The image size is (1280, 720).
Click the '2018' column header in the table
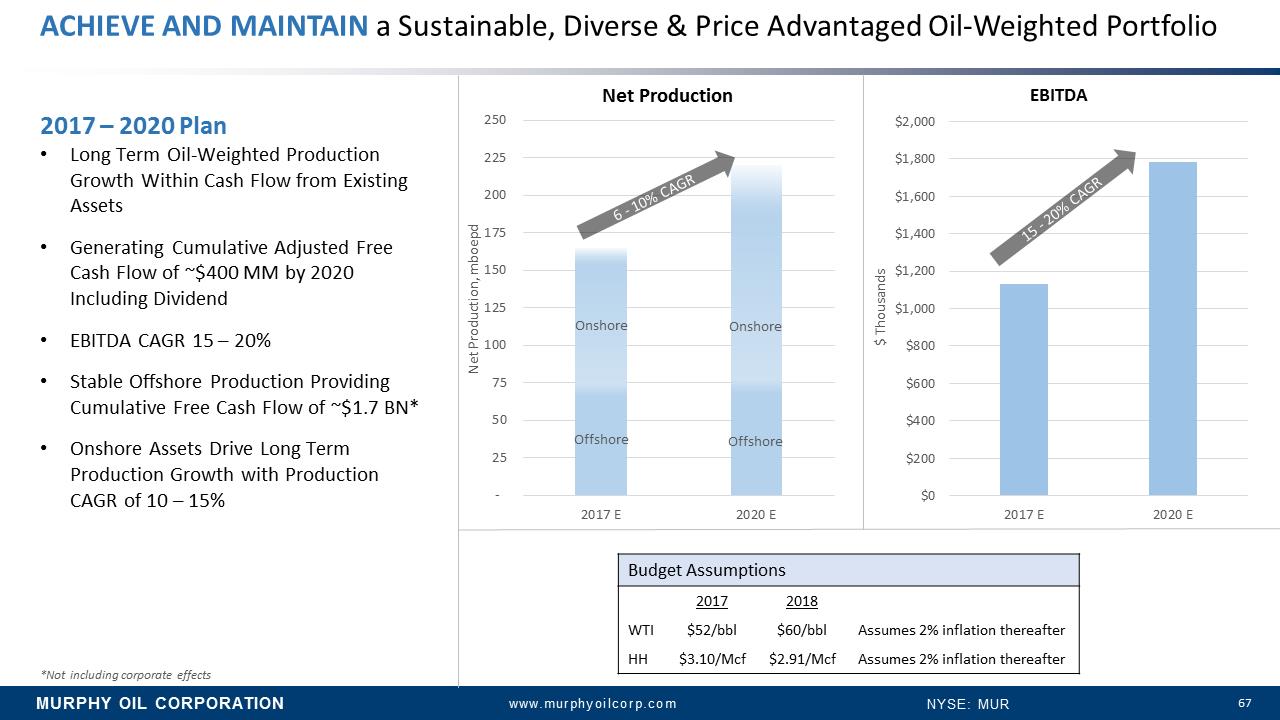pos(802,601)
